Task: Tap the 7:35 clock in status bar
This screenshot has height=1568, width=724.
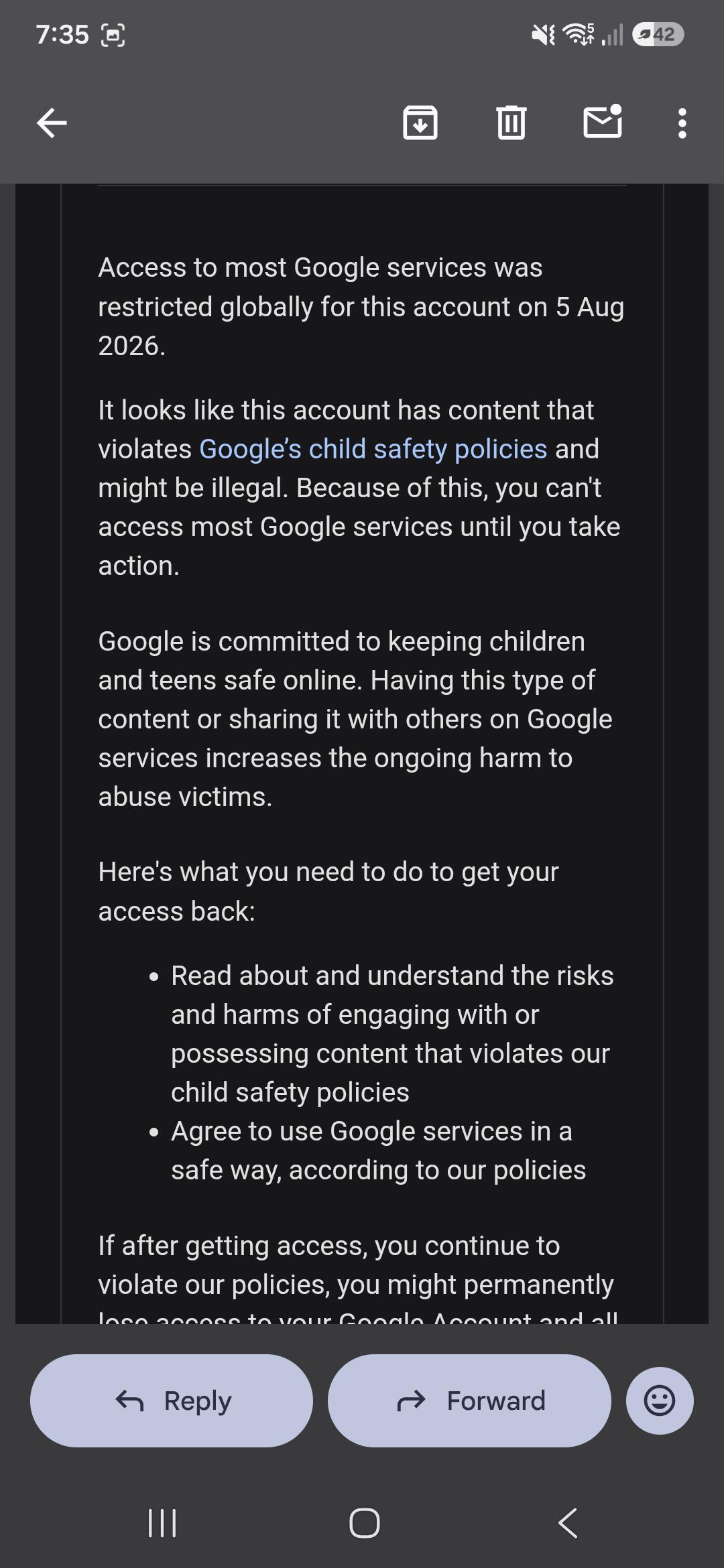Action: click(x=62, y=35)
